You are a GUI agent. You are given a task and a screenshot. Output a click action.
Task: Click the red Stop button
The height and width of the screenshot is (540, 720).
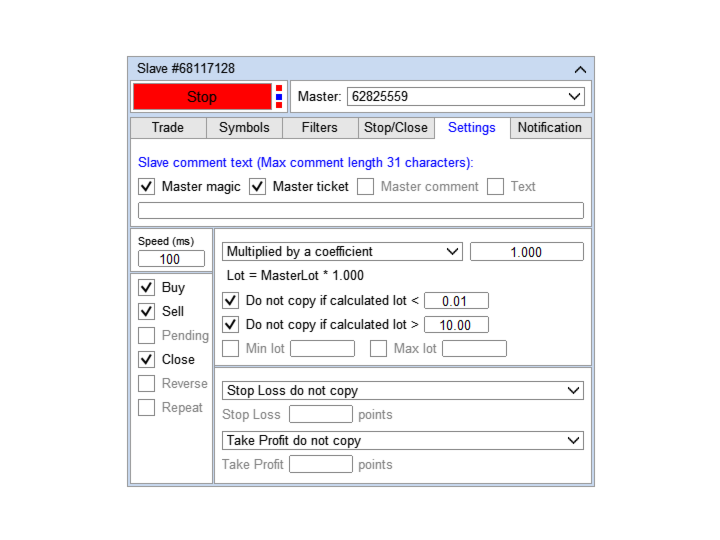pos(202,97)
